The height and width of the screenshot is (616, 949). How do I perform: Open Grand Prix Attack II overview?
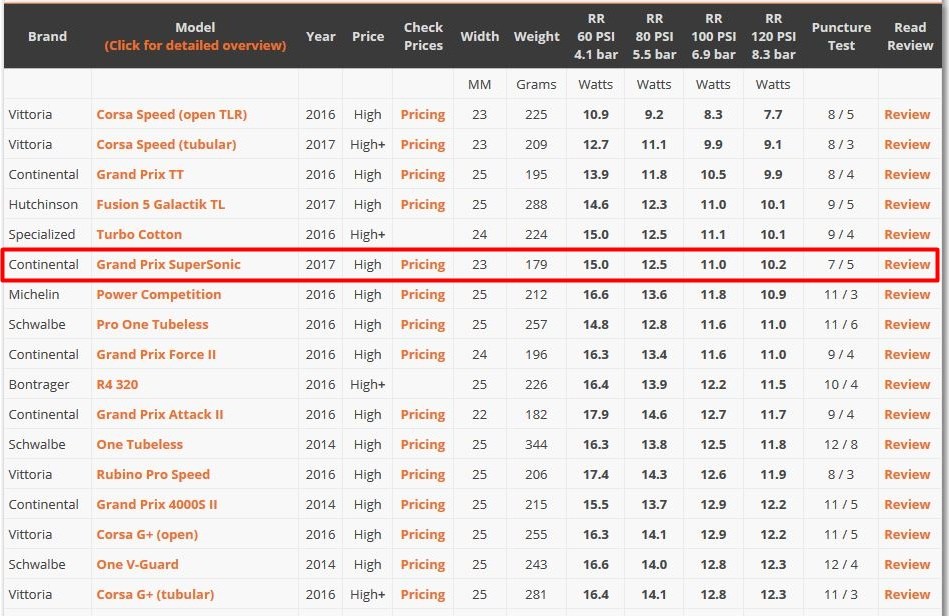pos(160,414)
